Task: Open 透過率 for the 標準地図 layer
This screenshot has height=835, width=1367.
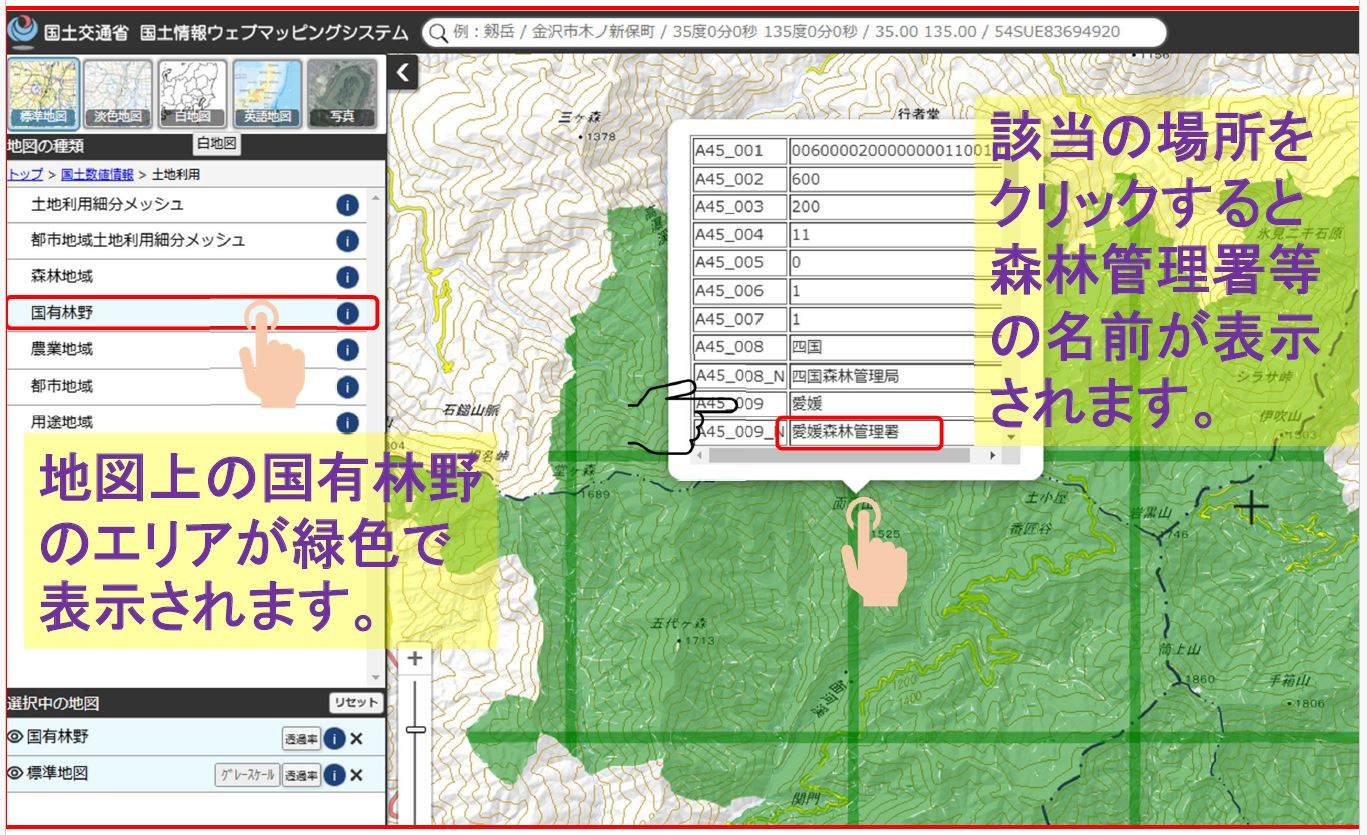Action: [301, 775]
